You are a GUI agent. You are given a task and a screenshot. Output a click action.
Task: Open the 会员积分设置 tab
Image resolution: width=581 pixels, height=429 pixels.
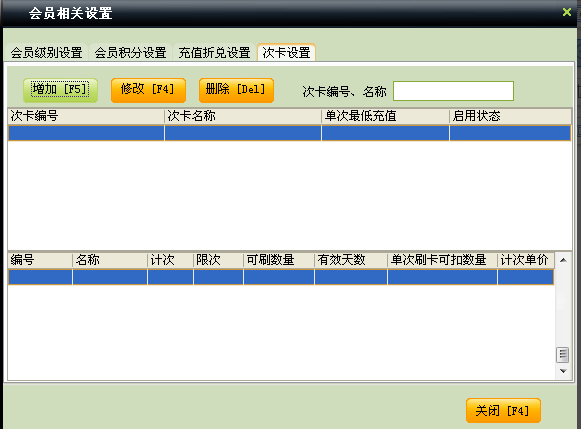click(130, 52)
